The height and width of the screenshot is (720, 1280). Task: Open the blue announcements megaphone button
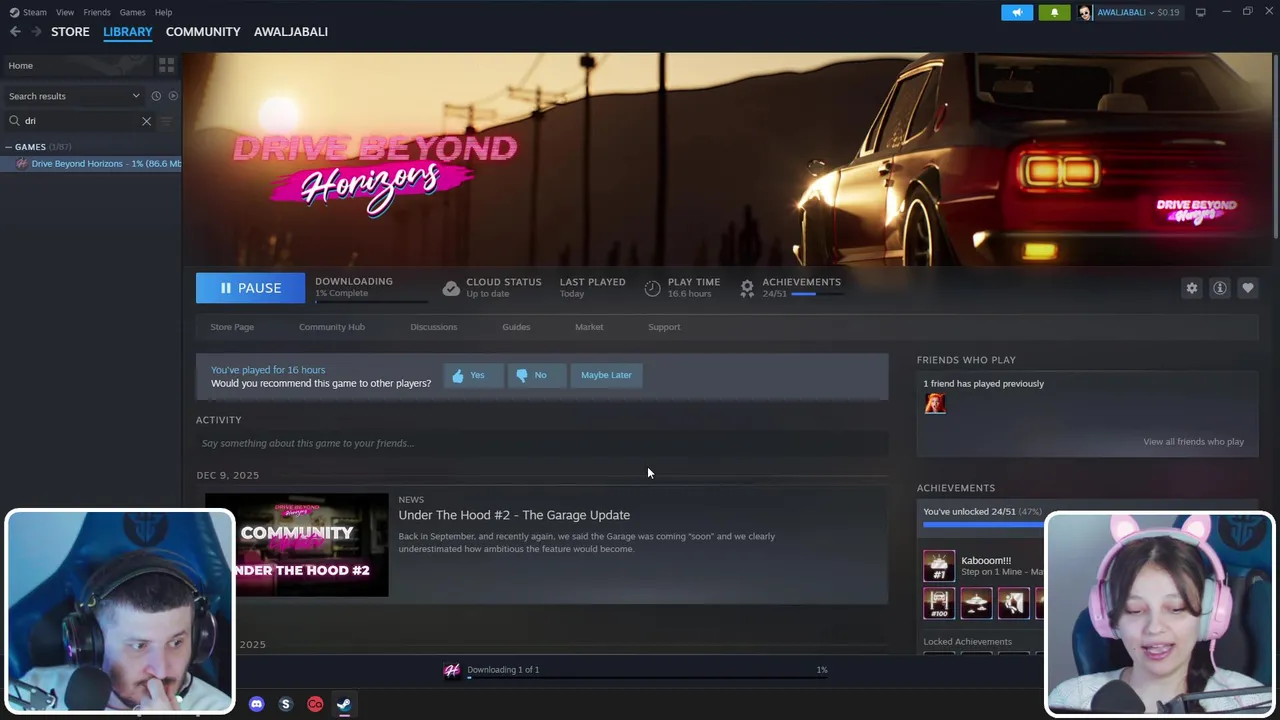pos(1017,12)
